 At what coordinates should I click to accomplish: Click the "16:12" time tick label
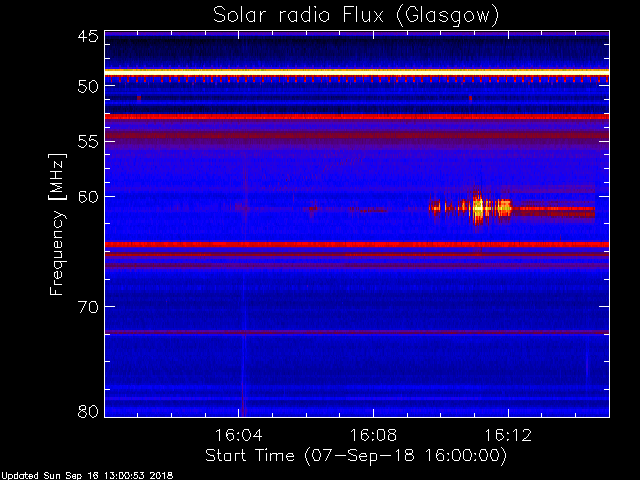508,435
